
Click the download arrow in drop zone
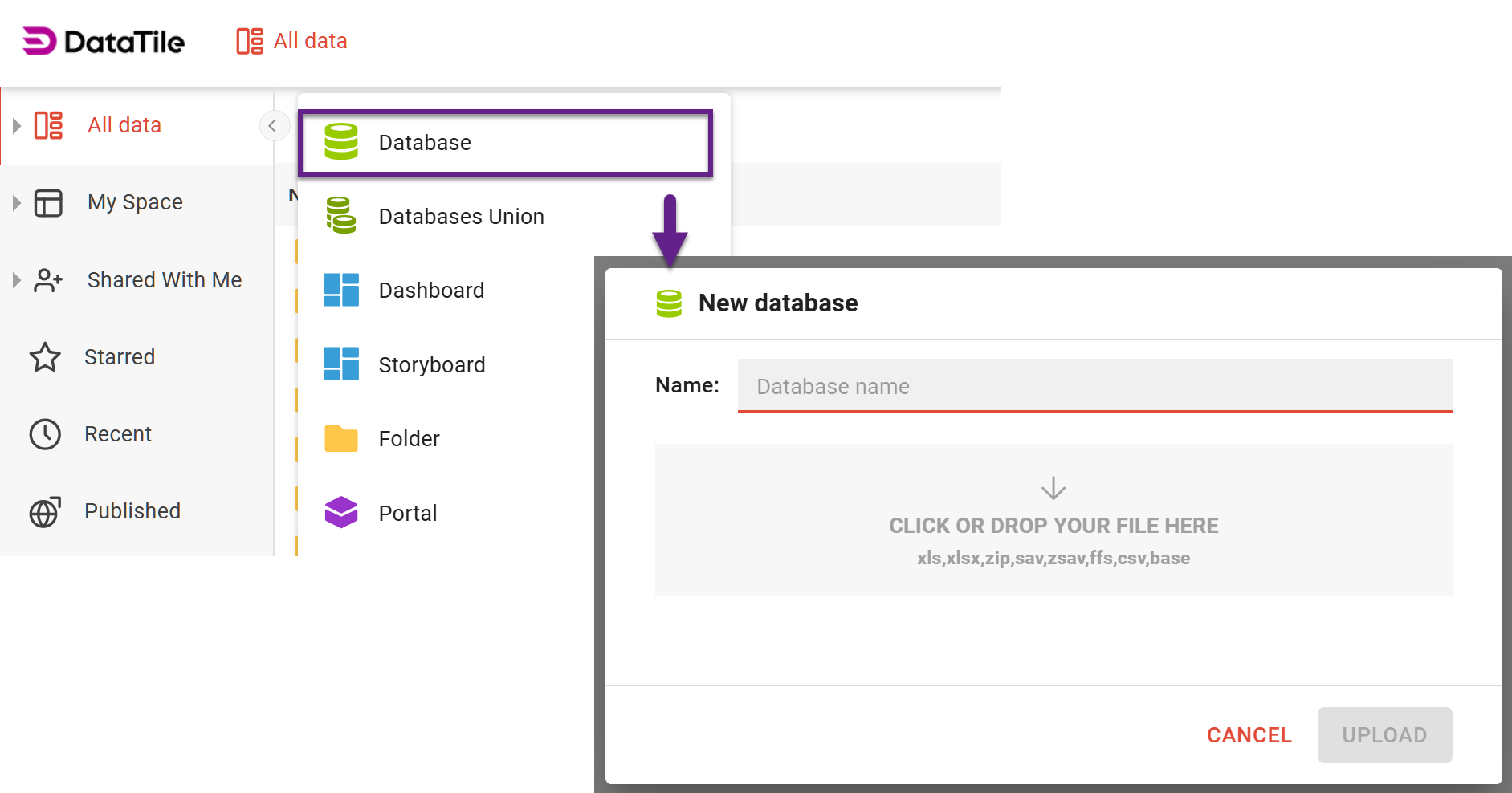1054,488
